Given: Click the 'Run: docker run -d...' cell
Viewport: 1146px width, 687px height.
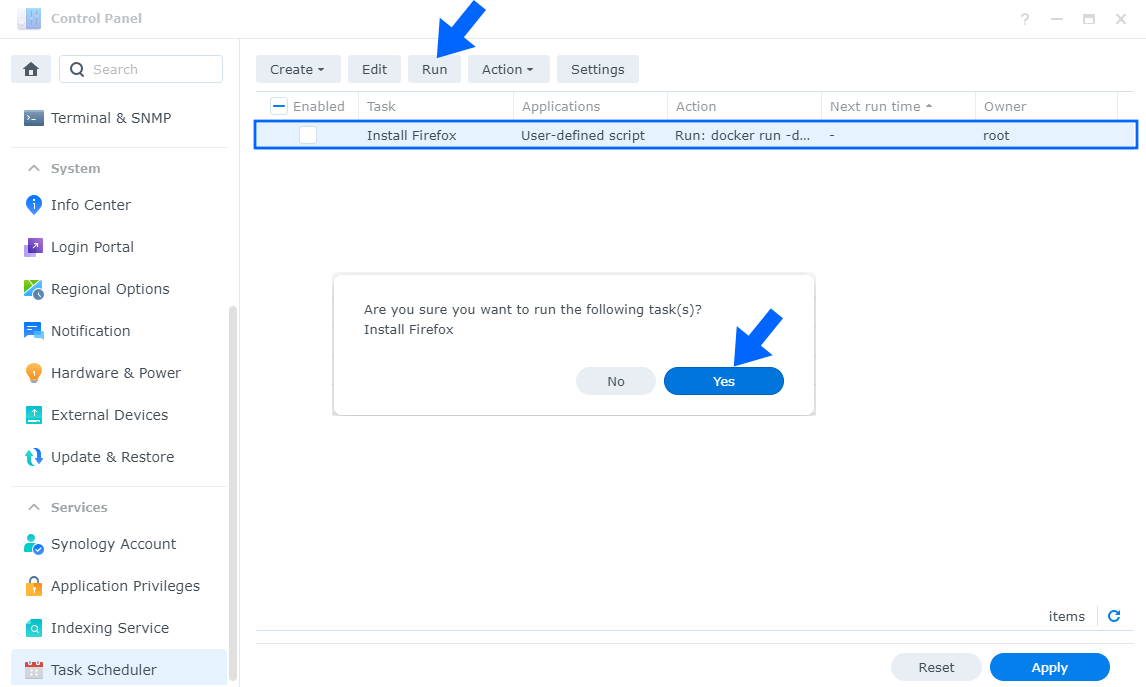Looking at the screenshot, I should tap(742, 135).
